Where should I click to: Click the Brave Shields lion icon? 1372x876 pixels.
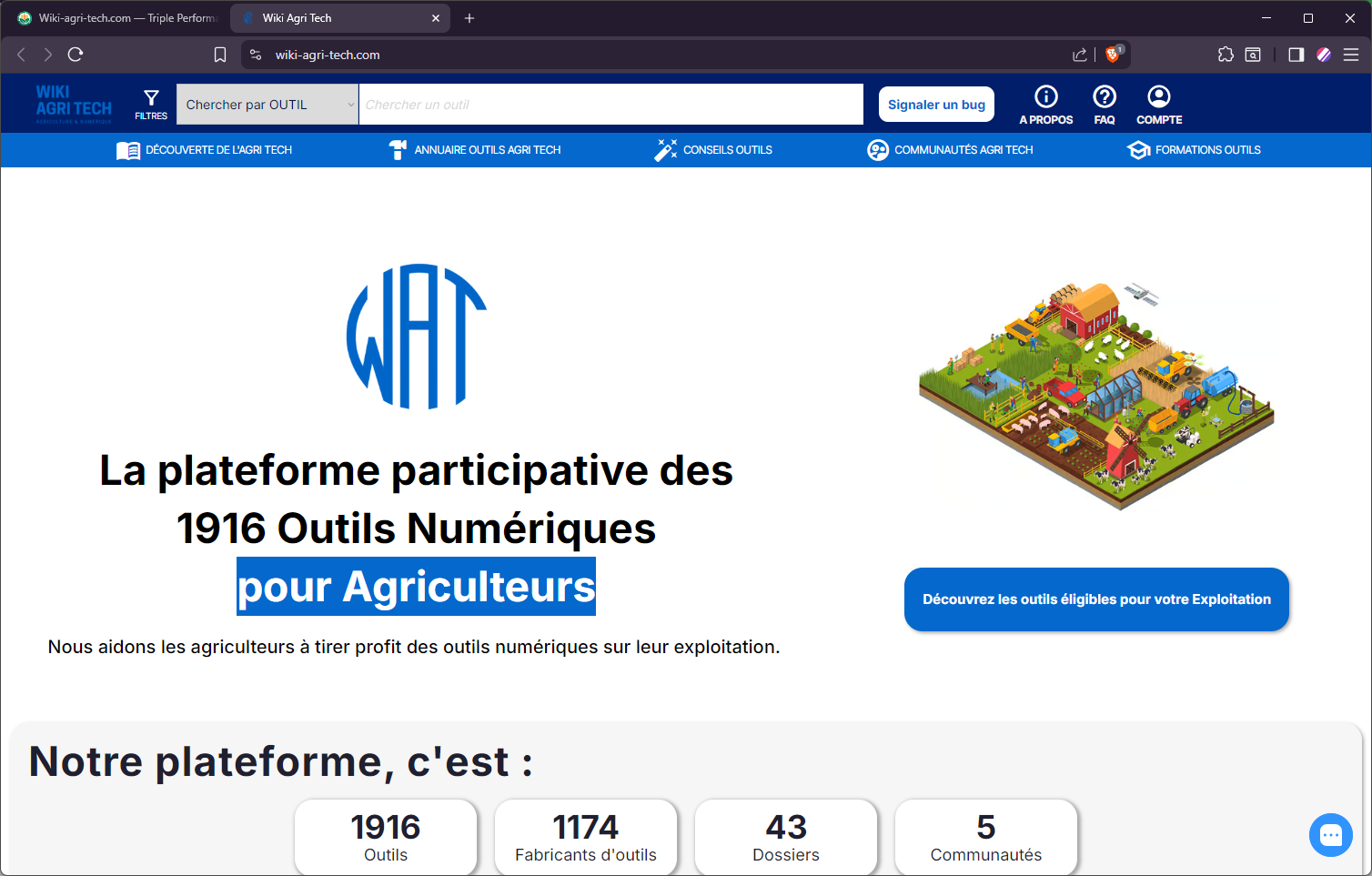pos(1112,55)
